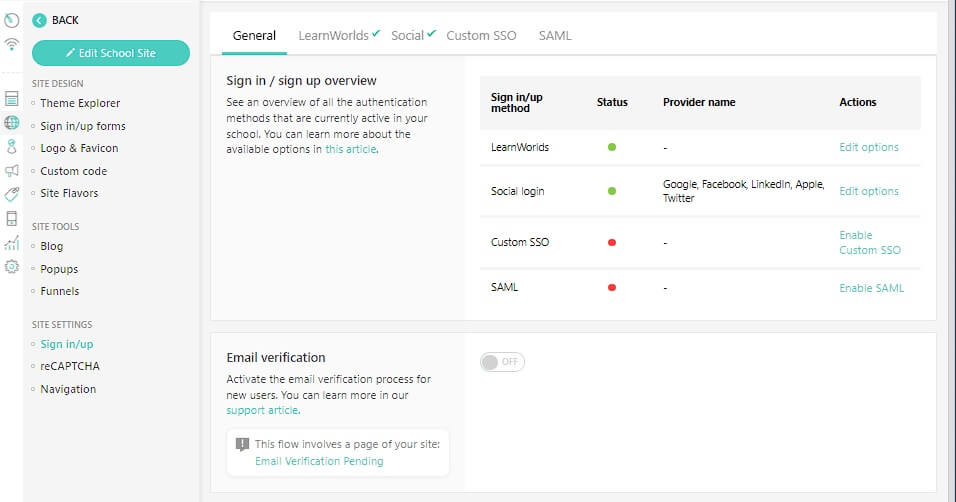
Task: Open Funnels under Site Tools
Action: [x=60, y=291]
